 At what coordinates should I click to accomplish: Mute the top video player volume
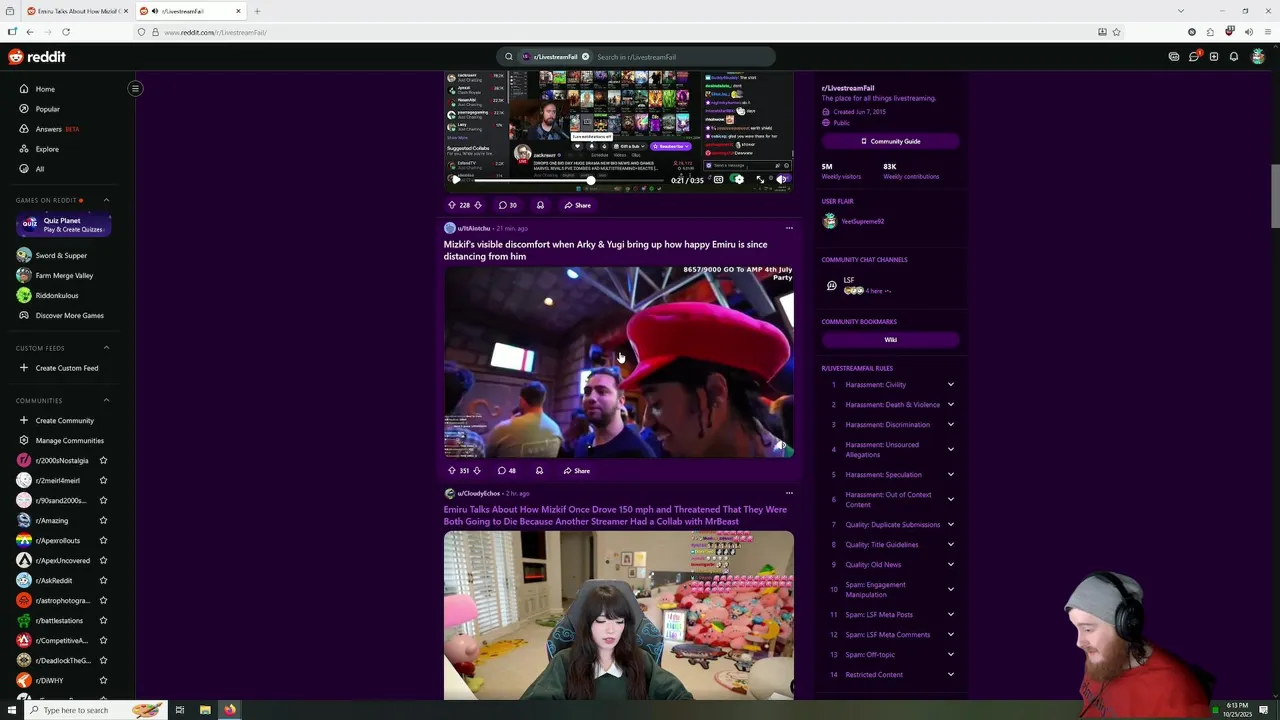(781, 180)
